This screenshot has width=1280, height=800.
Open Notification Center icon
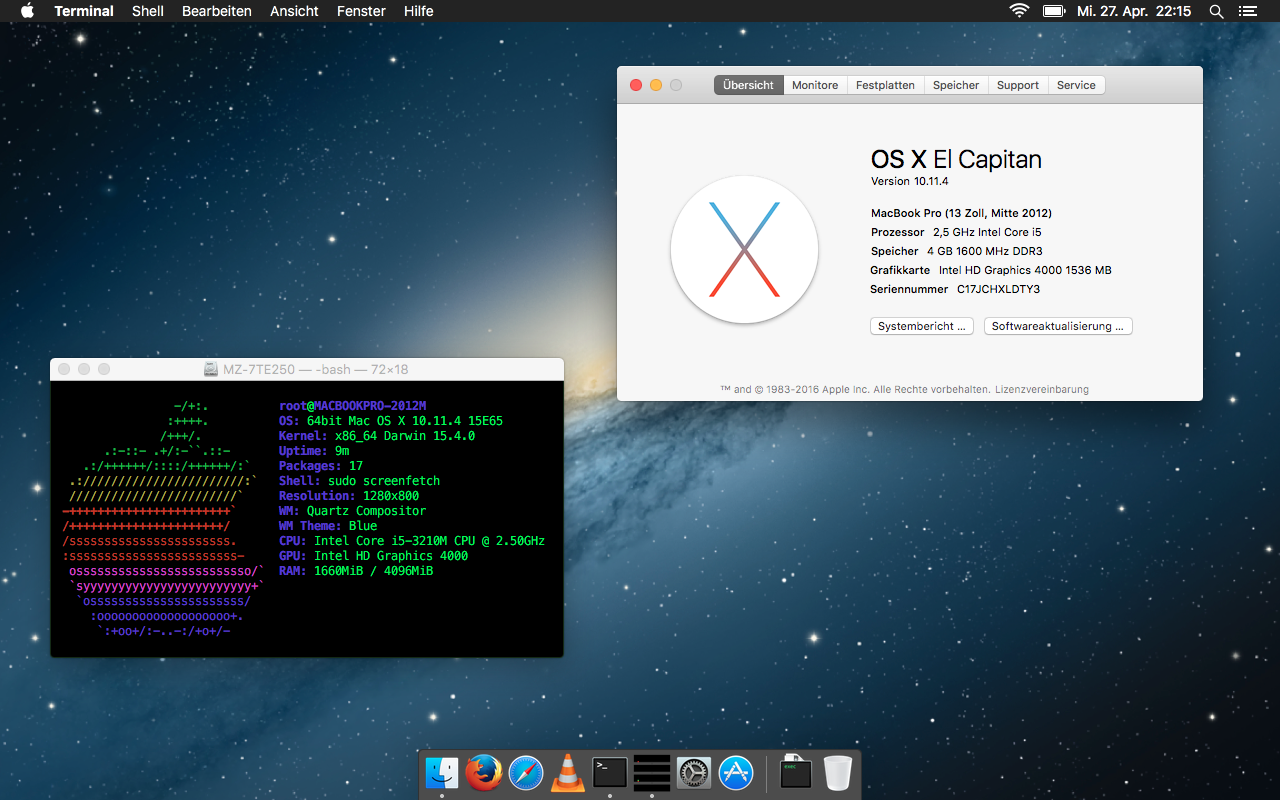coord(1247,11)
